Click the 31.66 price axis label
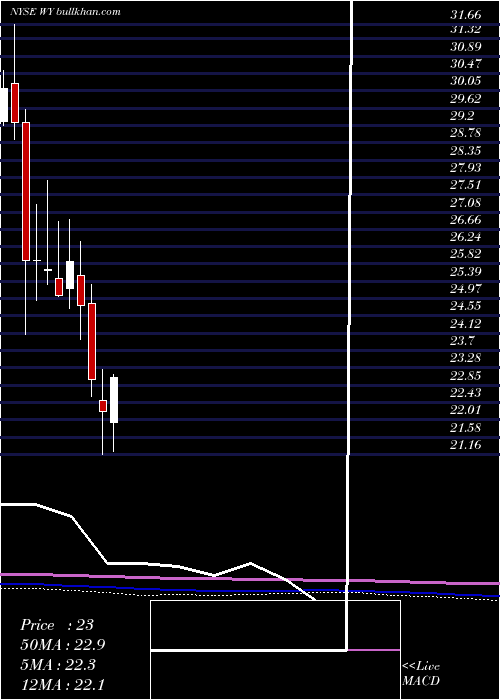The image size is (500, 700). (466, 15)
